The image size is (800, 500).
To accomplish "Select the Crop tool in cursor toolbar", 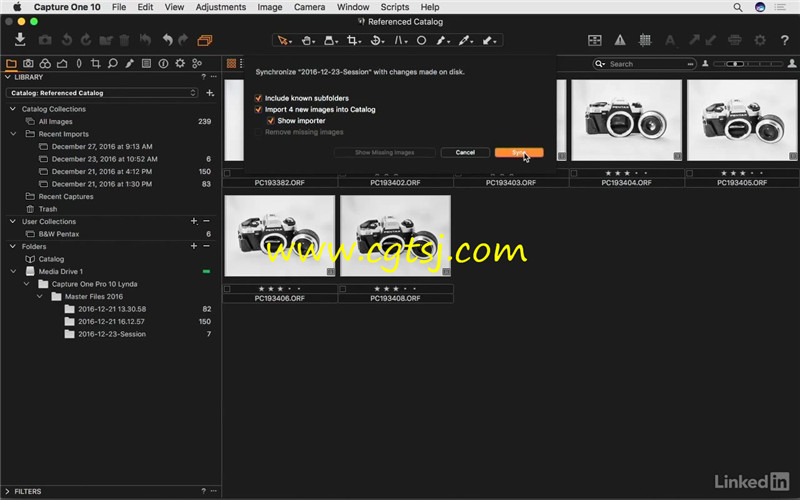I will (353, 40).
